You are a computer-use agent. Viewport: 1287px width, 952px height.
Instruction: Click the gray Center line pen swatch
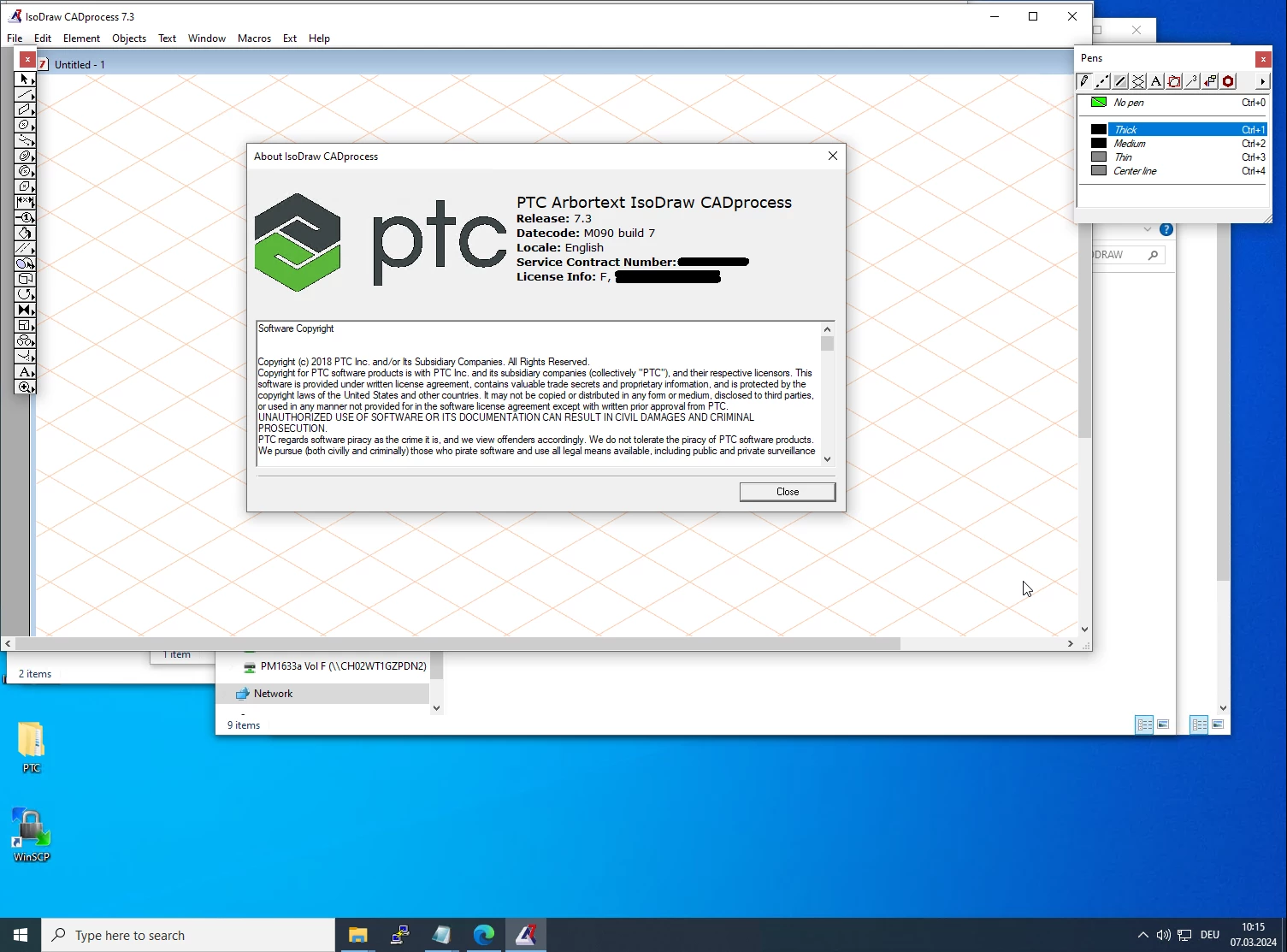pyautogui.click(x=1099, y=171)
